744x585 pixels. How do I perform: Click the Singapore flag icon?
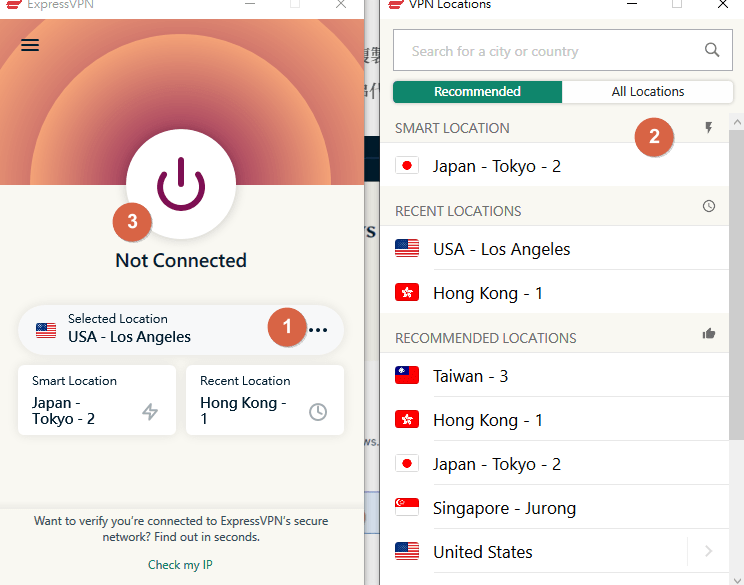tap(407, 507)
